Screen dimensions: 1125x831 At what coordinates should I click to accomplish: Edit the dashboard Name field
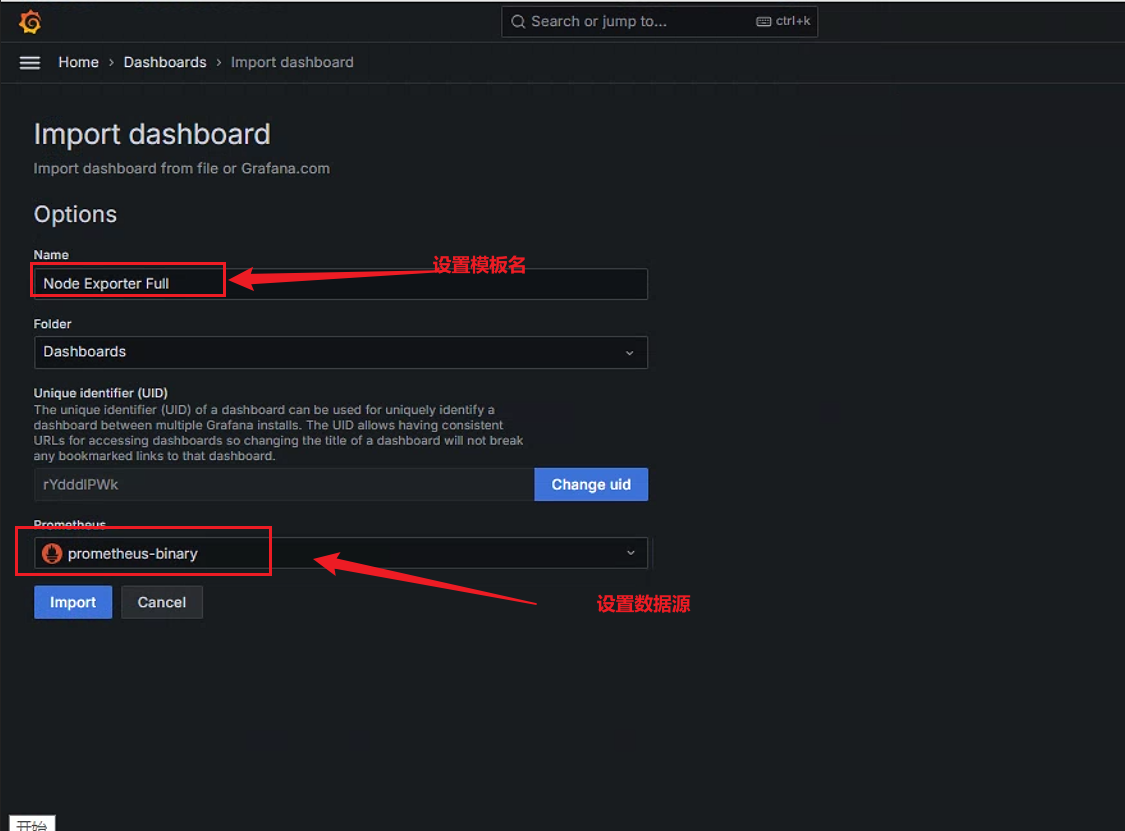point(341,283)
